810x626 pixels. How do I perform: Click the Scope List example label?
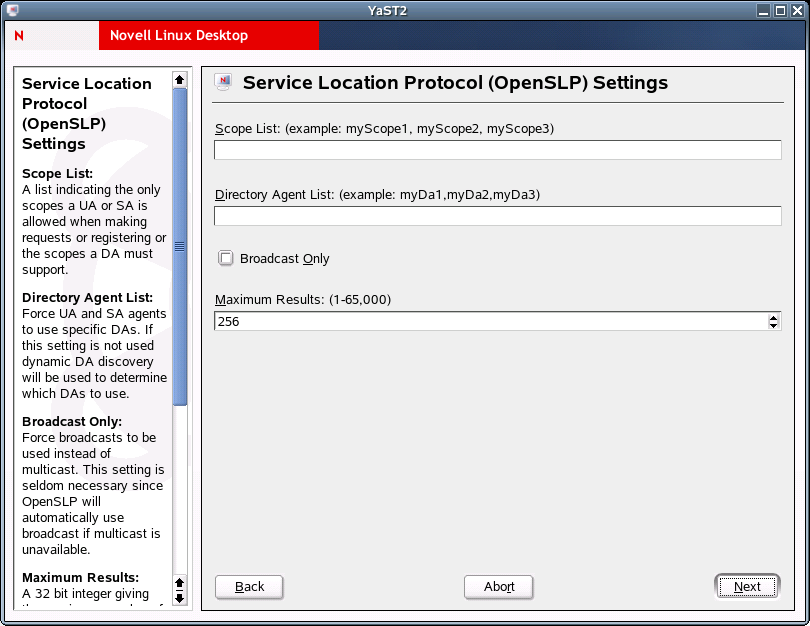(384, 129)
